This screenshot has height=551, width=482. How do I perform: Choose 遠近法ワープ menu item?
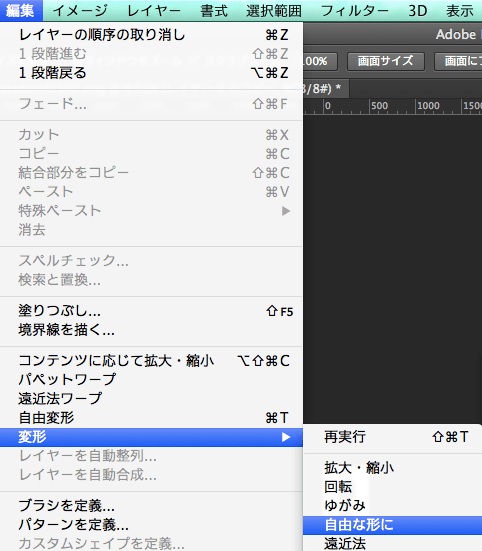coord(151,399)
